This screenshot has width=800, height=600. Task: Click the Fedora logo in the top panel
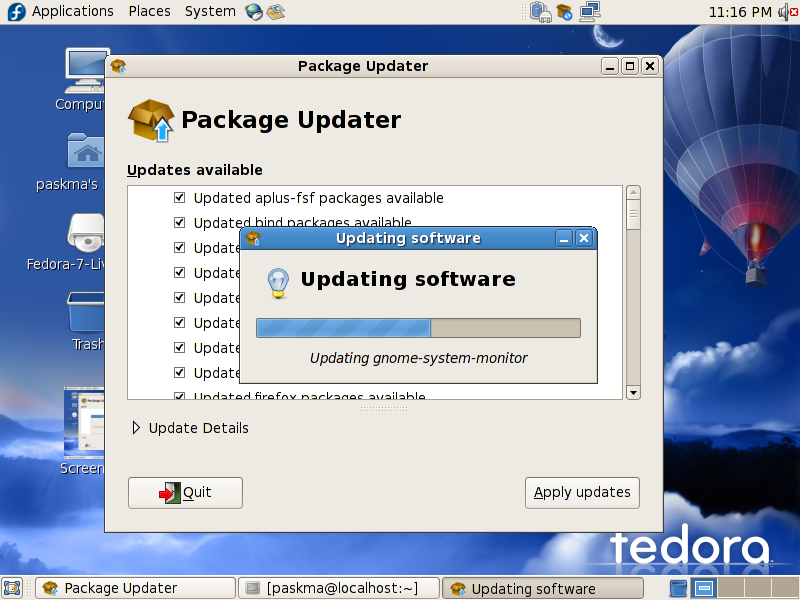point(16,11)
